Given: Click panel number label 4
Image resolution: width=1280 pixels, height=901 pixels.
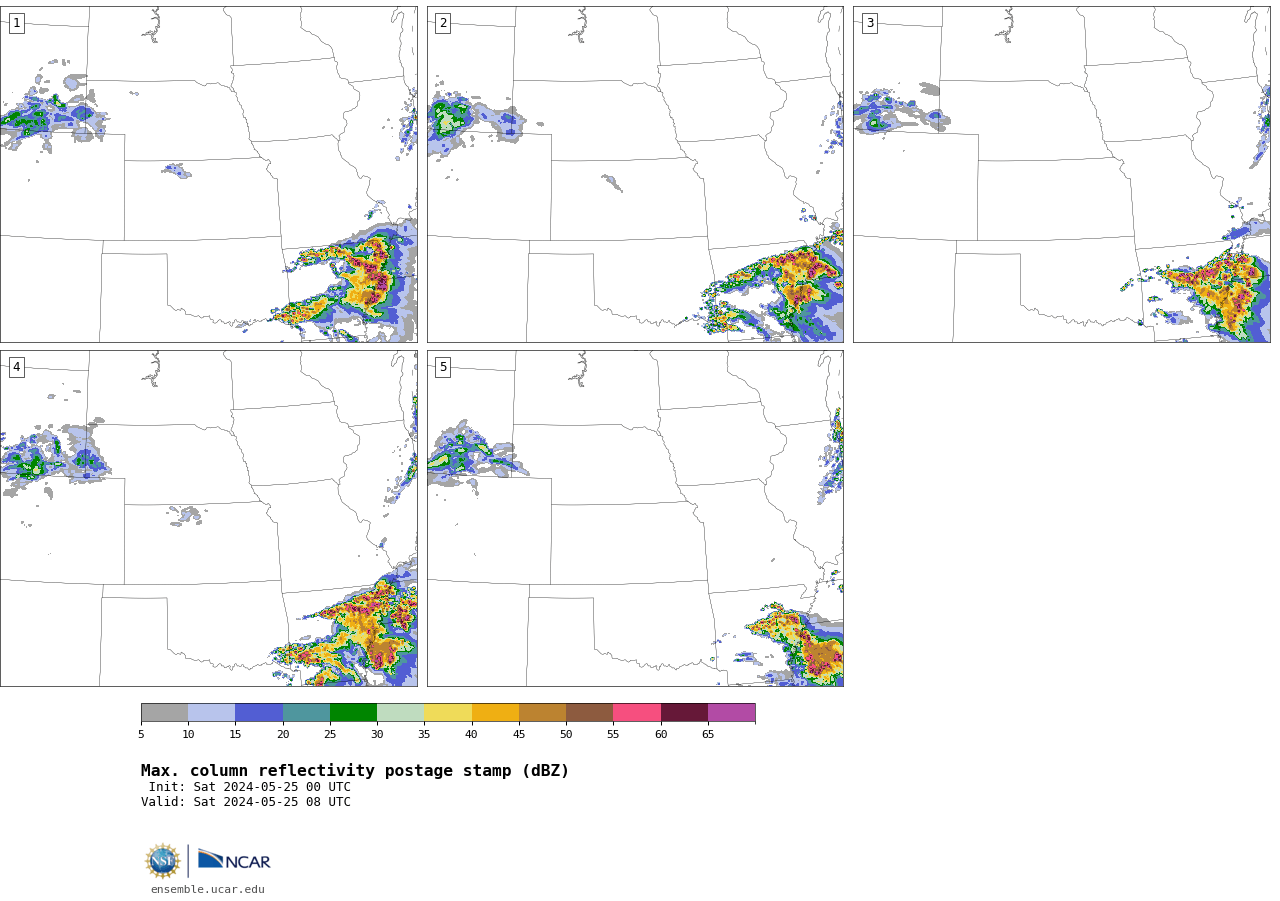Looking at the screenshot, I should pyautogui.click(x=16, y=367).
